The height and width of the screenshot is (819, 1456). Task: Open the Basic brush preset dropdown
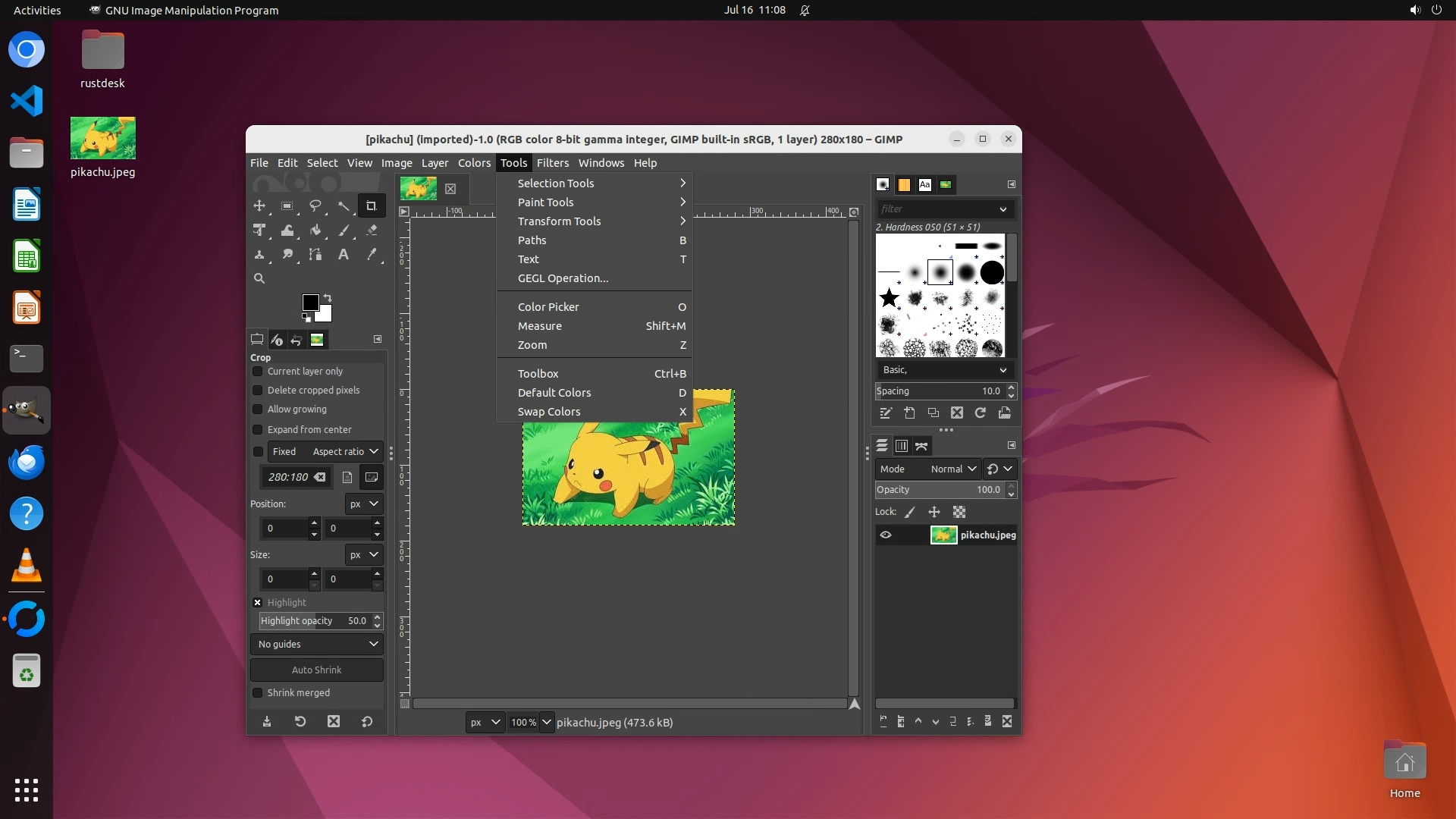tap(944, 370)
